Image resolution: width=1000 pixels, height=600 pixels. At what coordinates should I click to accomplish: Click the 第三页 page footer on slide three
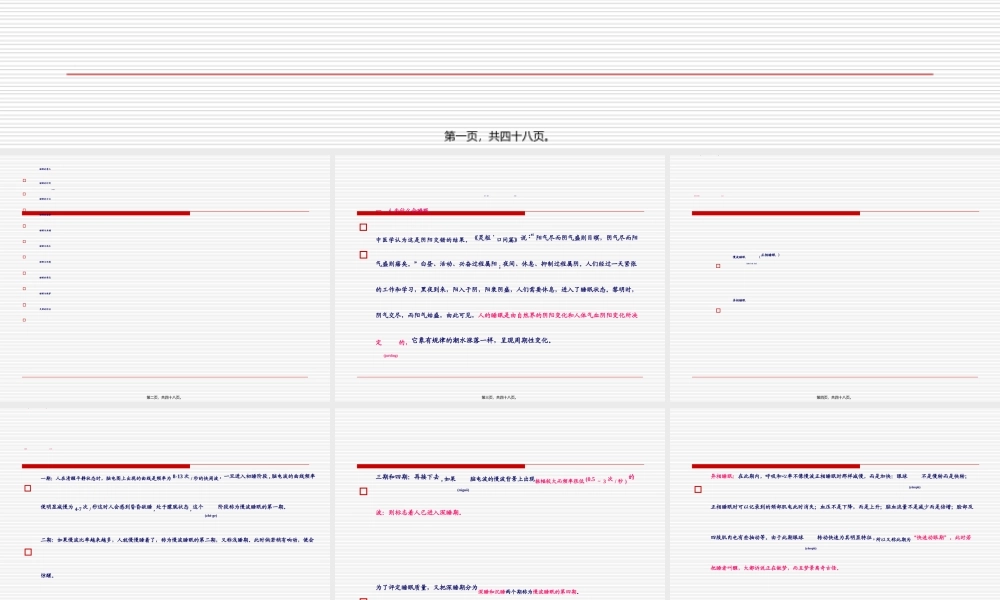[x=498, y=397]
